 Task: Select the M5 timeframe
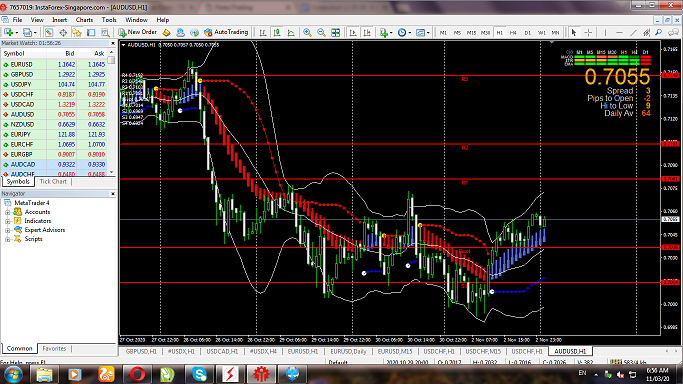[x=457, y=33]
